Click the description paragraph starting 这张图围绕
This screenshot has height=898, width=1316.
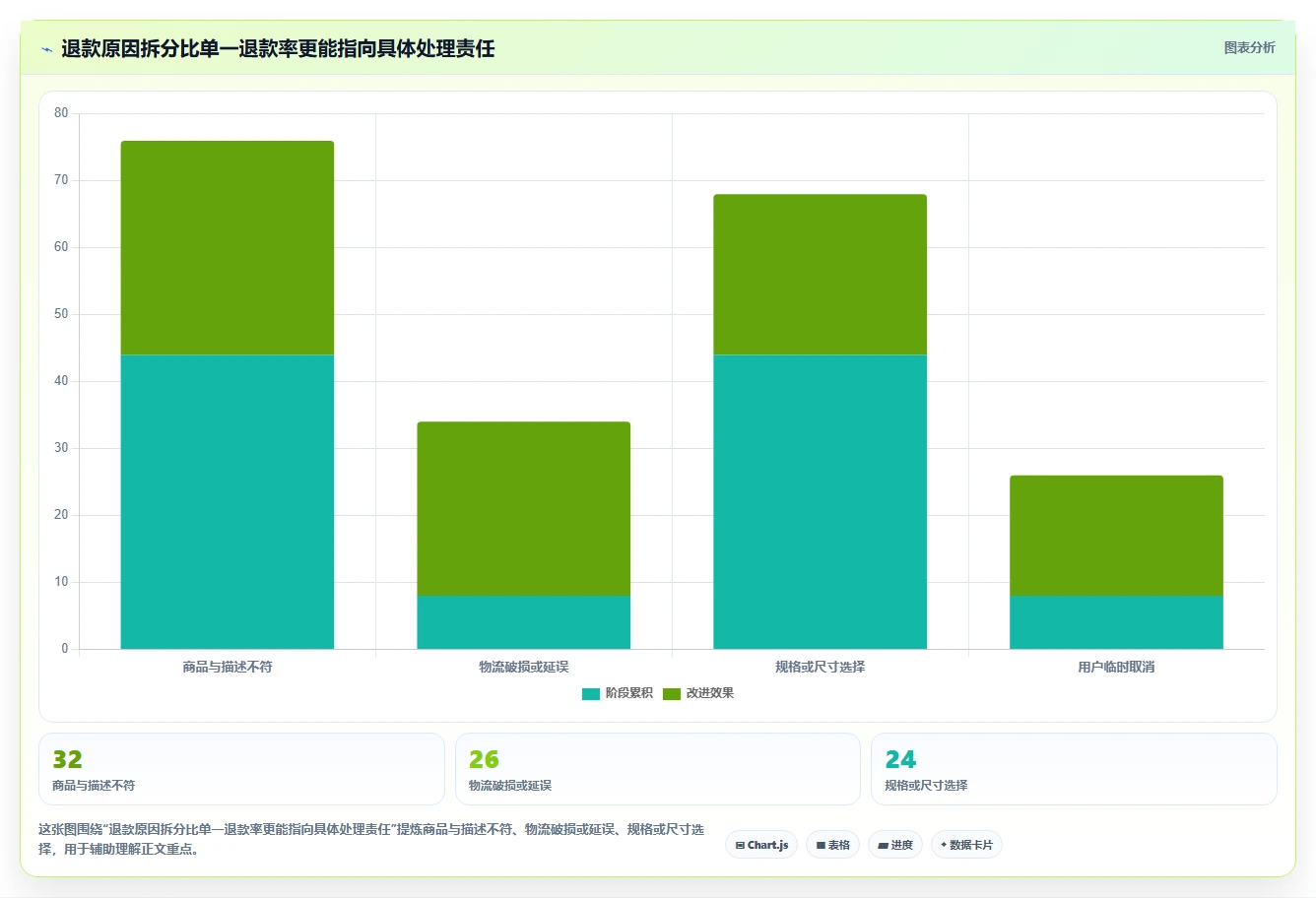click(x=371, y=839)
